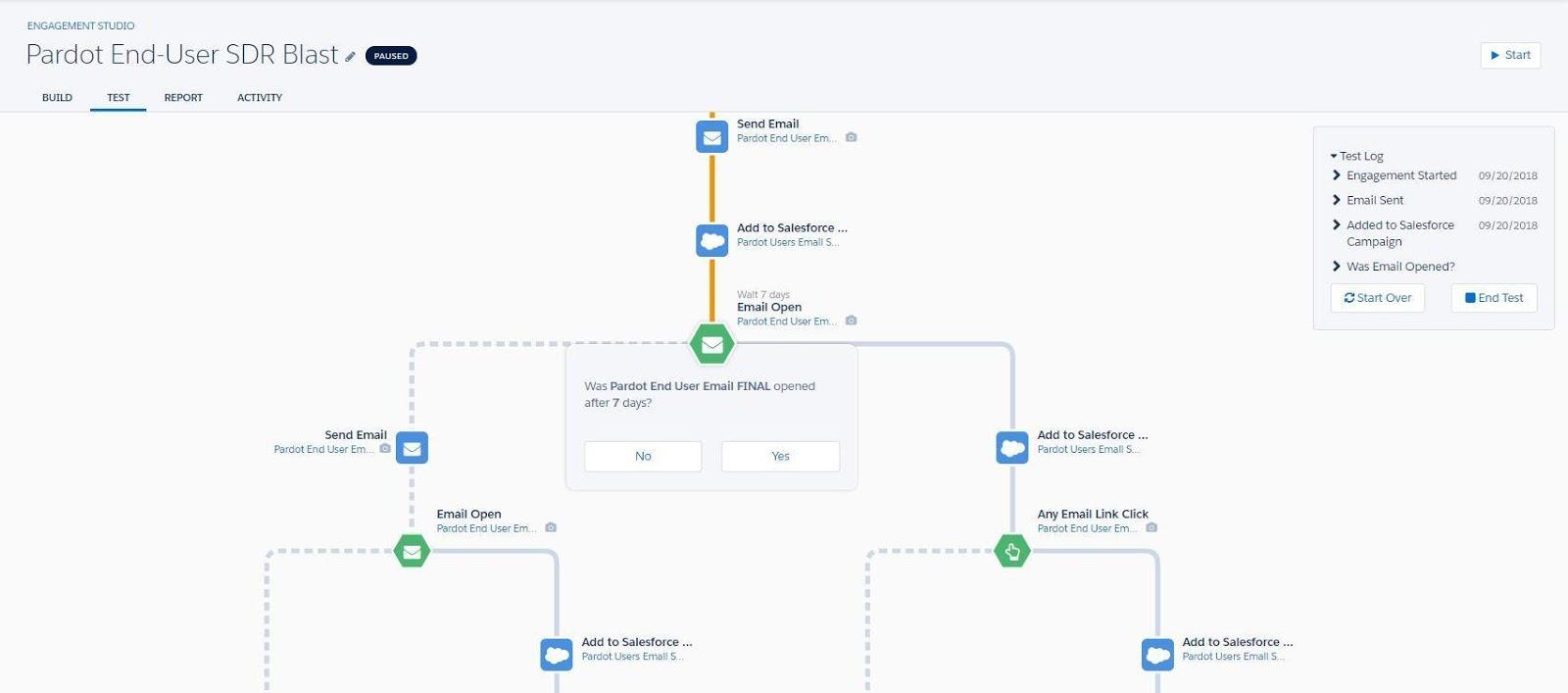Open preview camera icon beside top Send Email
1568x693 pixels.
[x=851, y=138]
